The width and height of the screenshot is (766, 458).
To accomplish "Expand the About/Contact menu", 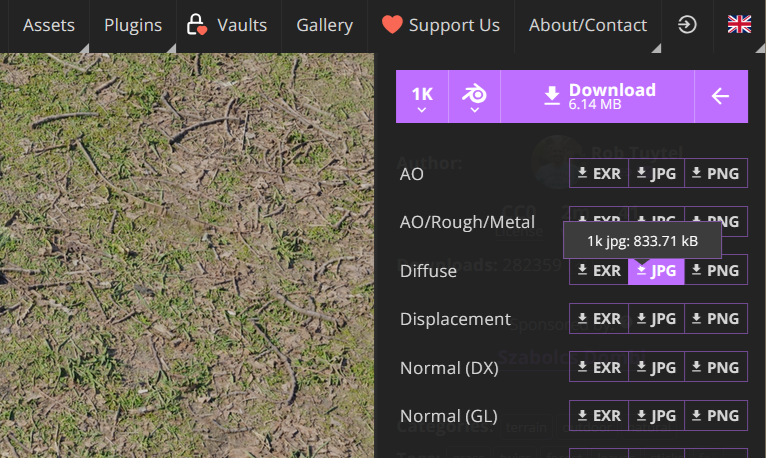I will coord(588,25).
